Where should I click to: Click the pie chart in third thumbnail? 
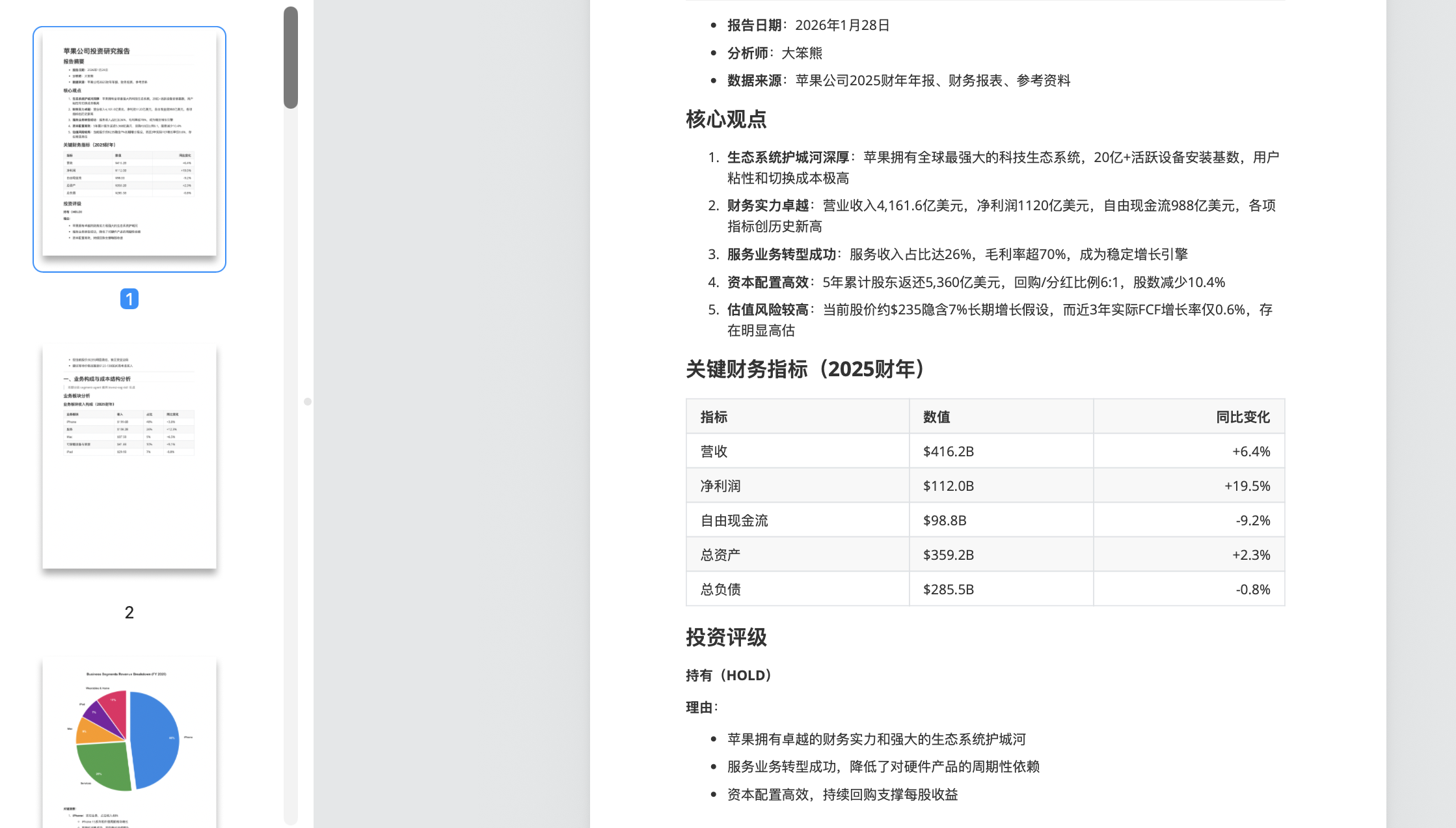point(128,741)
